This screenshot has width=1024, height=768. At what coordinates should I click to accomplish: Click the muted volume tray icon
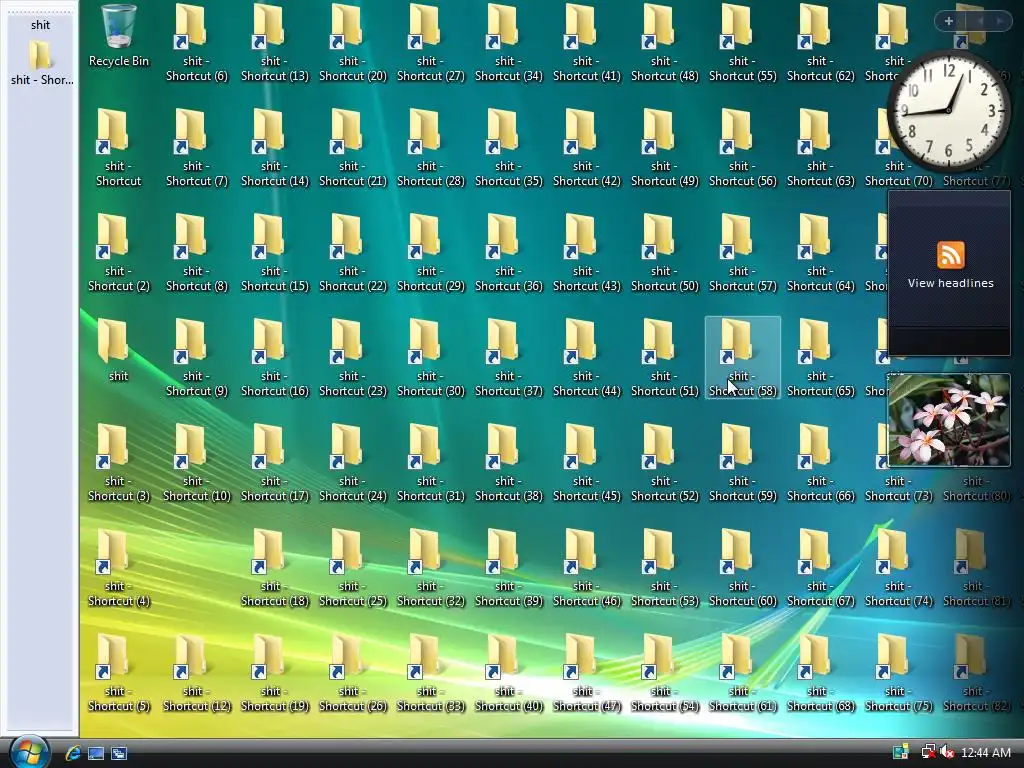947,753
